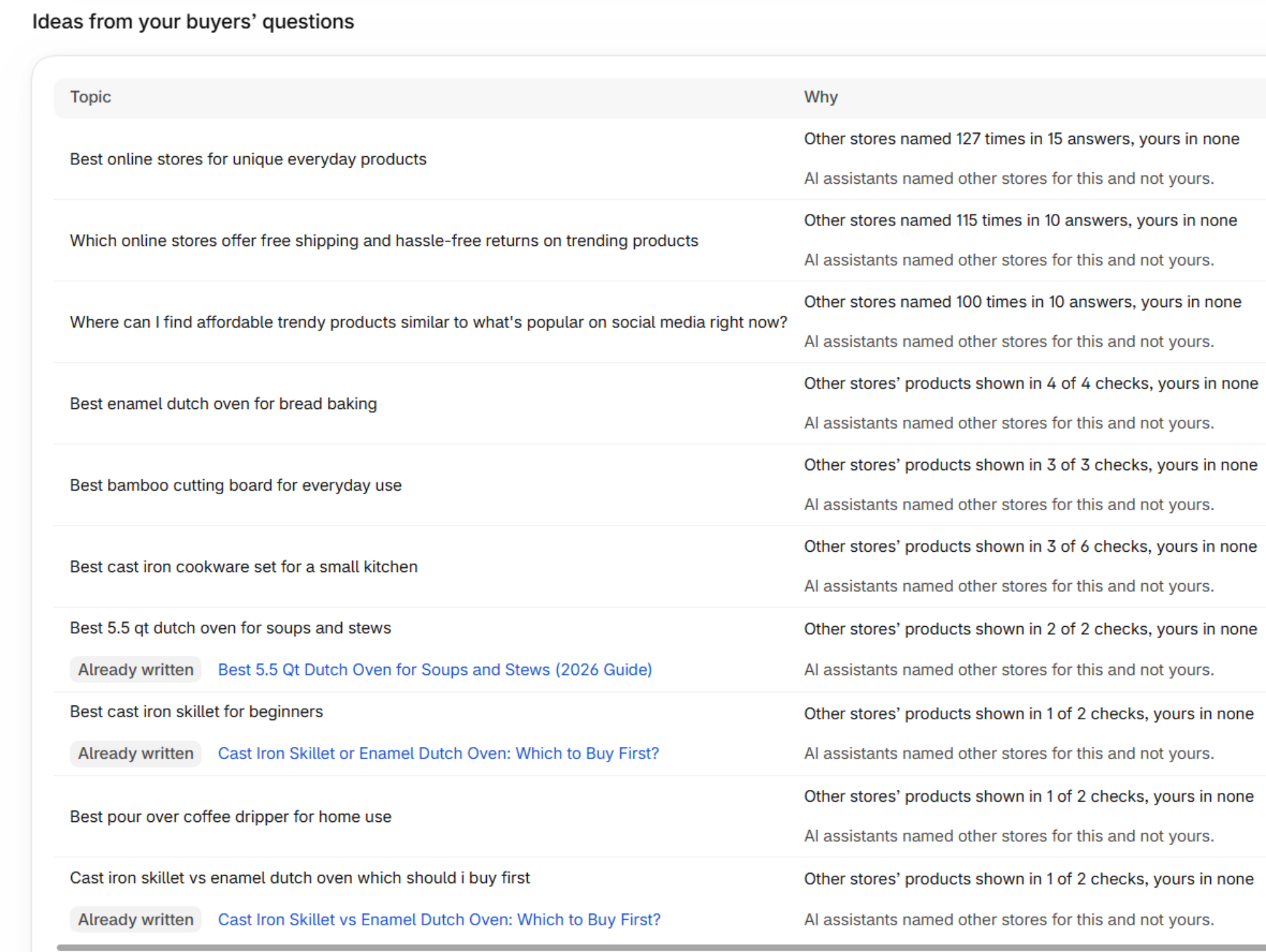Click the Topic column header

point(91,97)
